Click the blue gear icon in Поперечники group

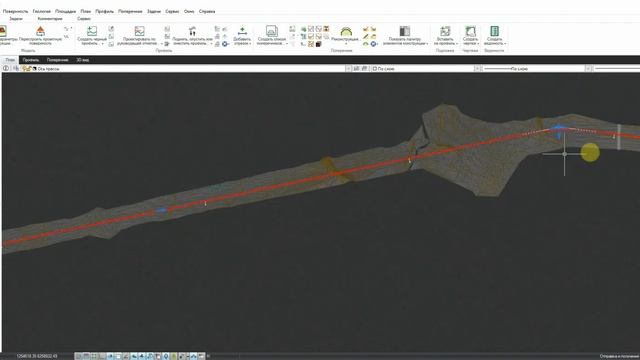pyautogui.click(x=373, y=44)
